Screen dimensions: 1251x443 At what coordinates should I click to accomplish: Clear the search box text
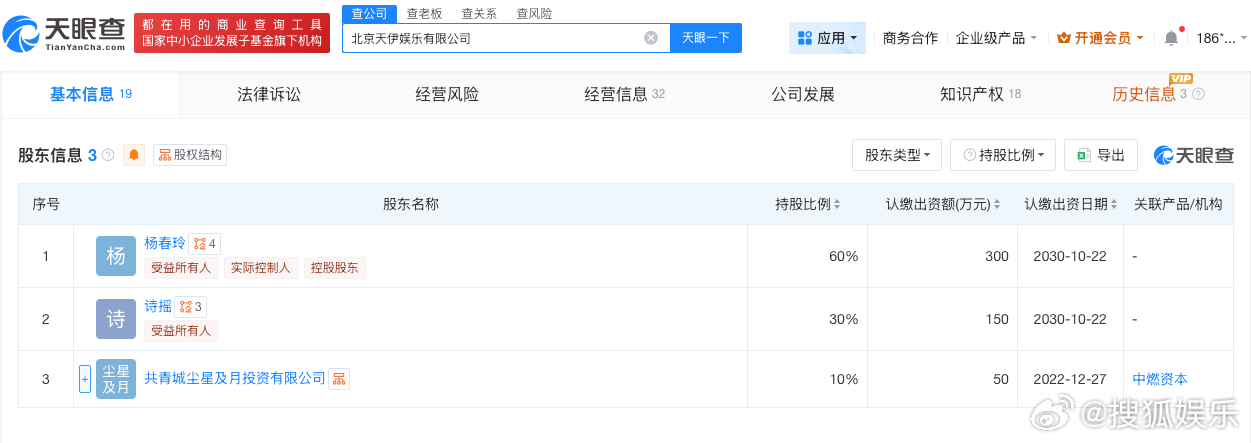pyautogui.click(x=651, y=38)
